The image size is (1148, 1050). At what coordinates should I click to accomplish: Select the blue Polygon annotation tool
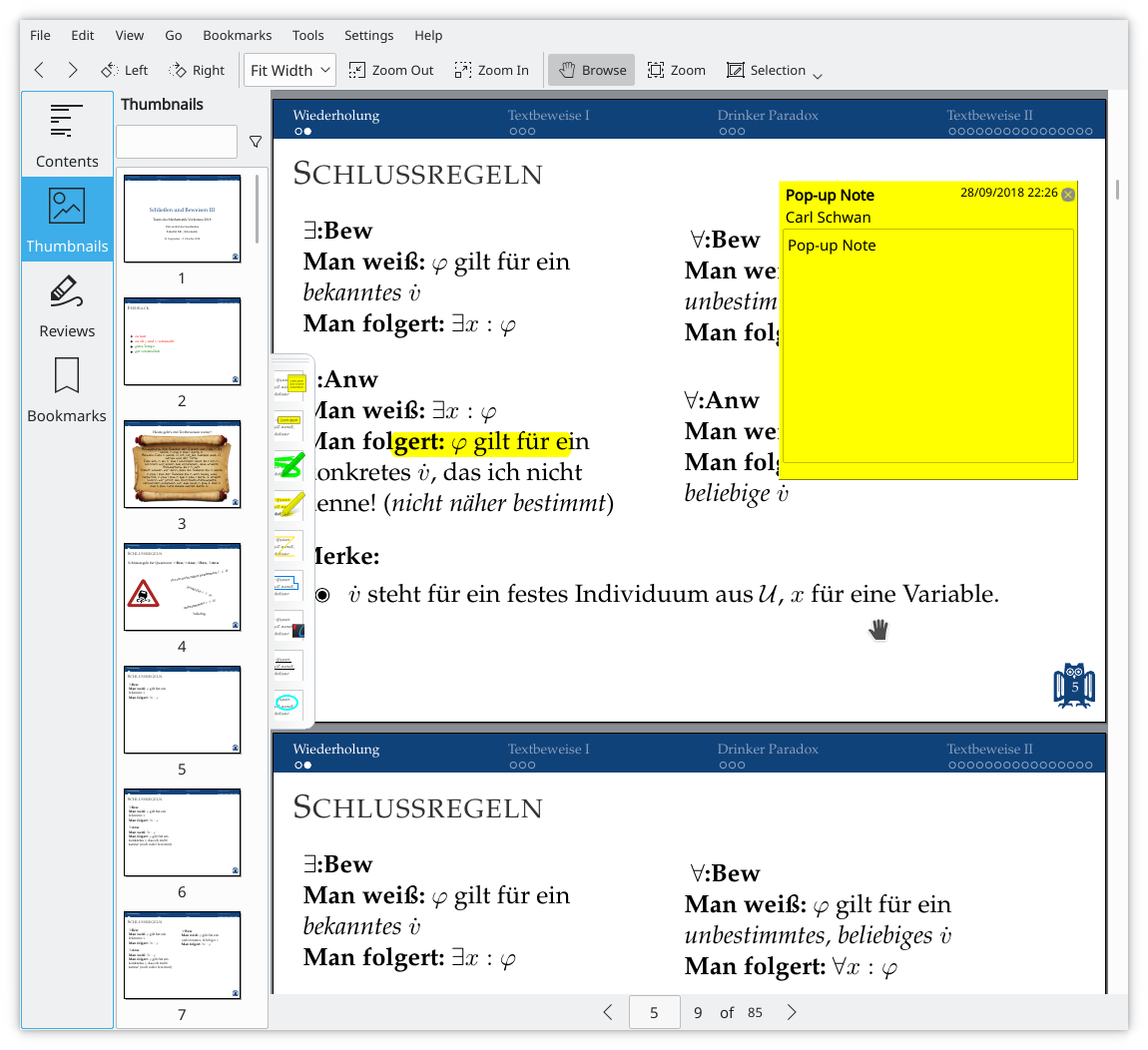coord(289,584)
